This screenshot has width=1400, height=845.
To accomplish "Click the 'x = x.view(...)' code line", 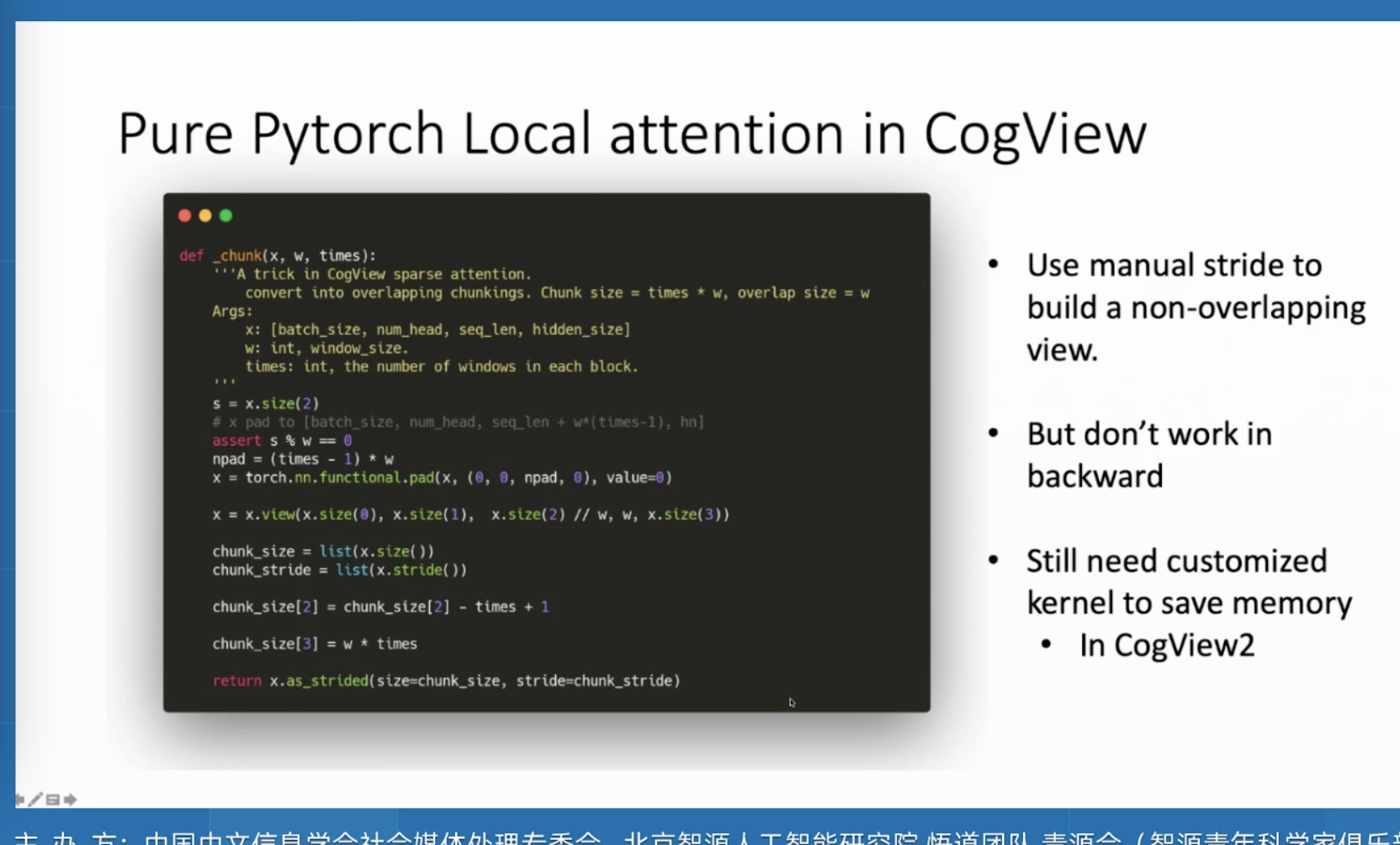I will (471, 514).
